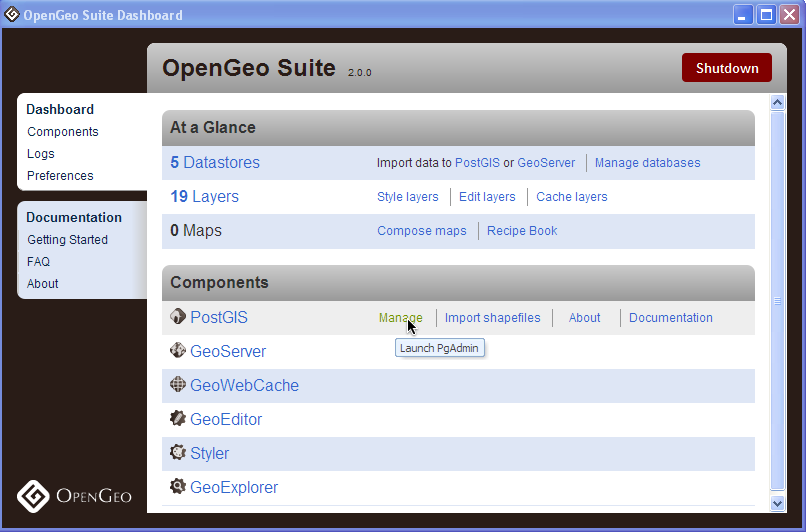The width and height of the screenshot is (806, 532).
Task: Shutdown the OpenGeo Suite
Action: point(727,68)
